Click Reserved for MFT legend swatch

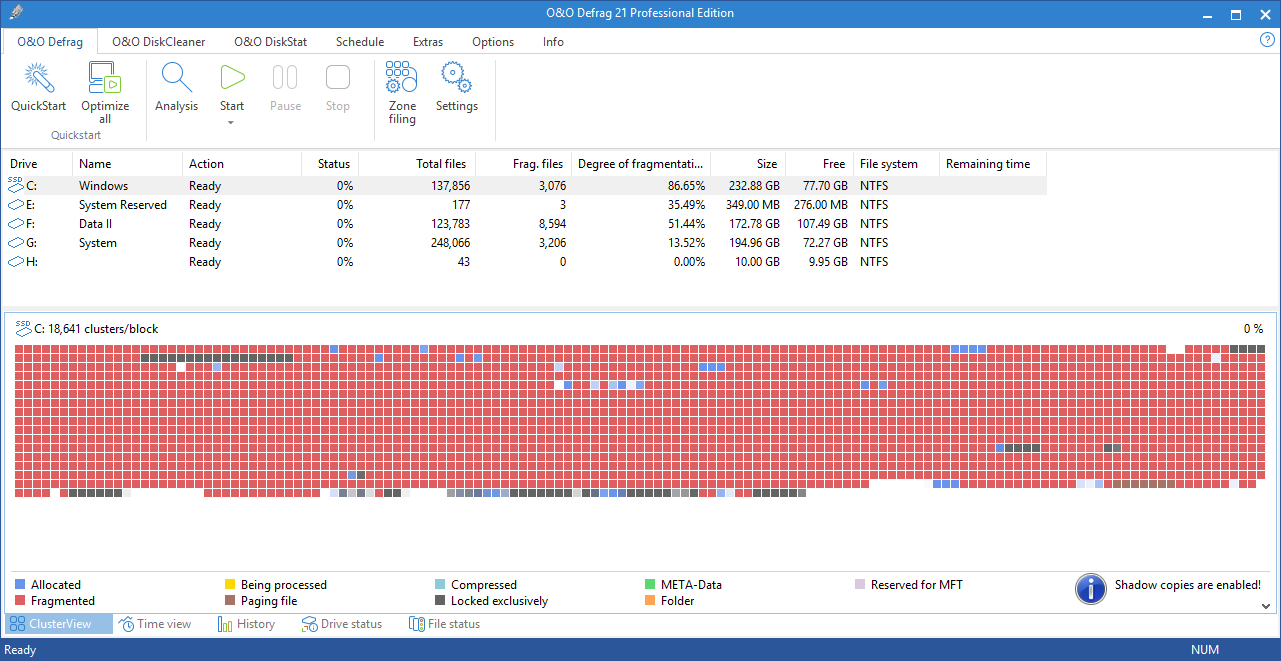point(860,585)
